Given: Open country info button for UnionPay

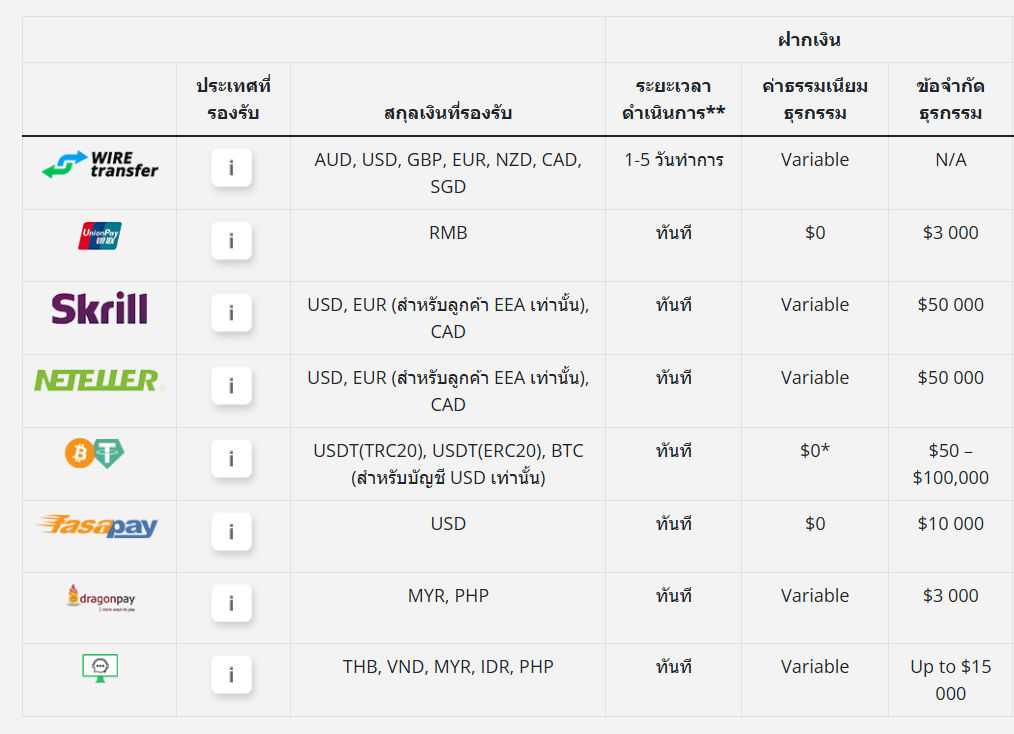Looking at the screenshot, I should pyautogui.click(x=231, y=241).
